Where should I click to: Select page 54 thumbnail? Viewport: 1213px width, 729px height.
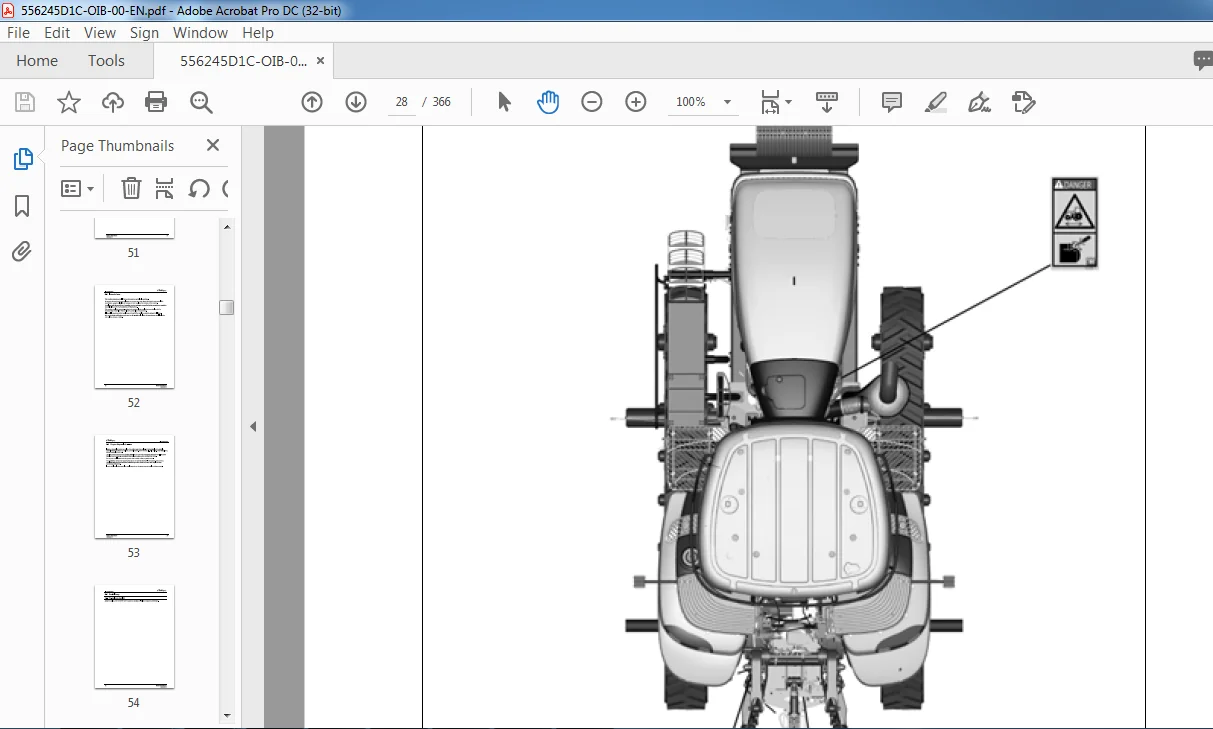[134, 637]
